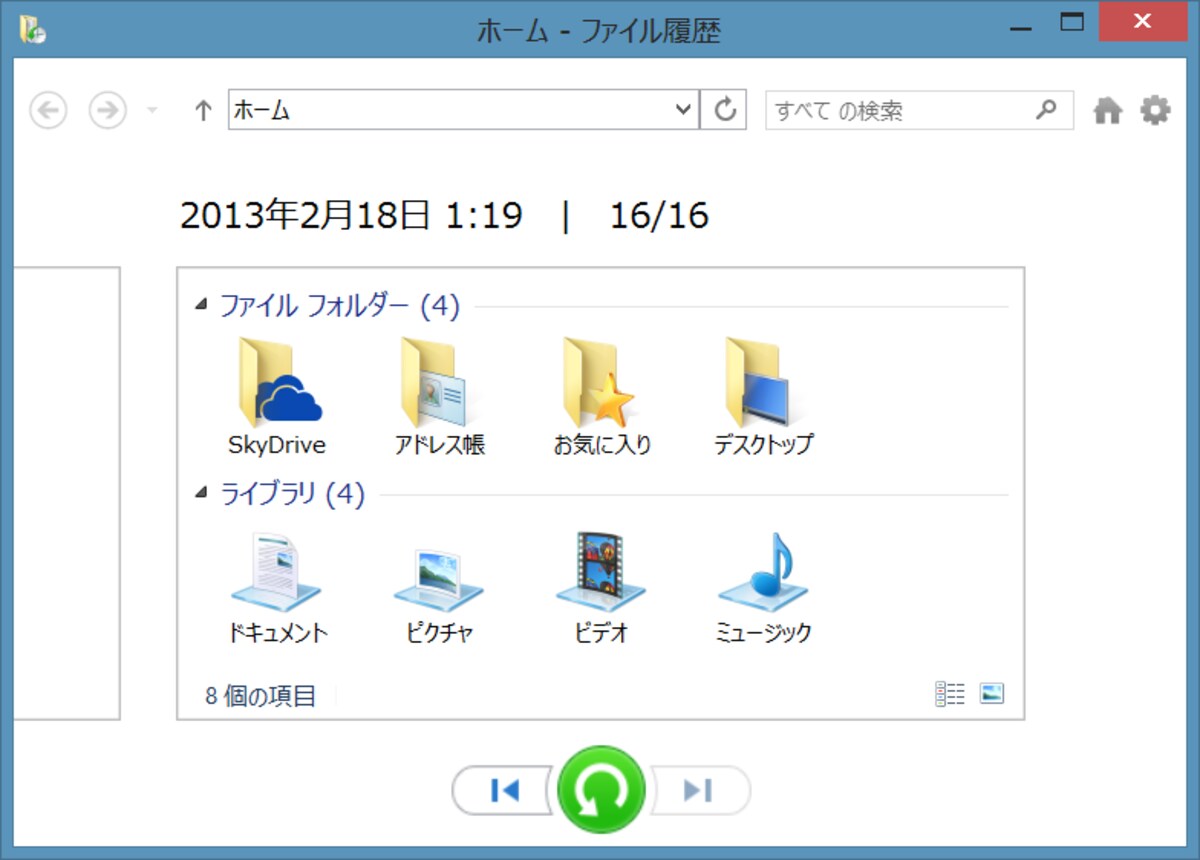Screen dimensions: 1200x860
Task: Switch to large icons view
Action: [991, 693]
